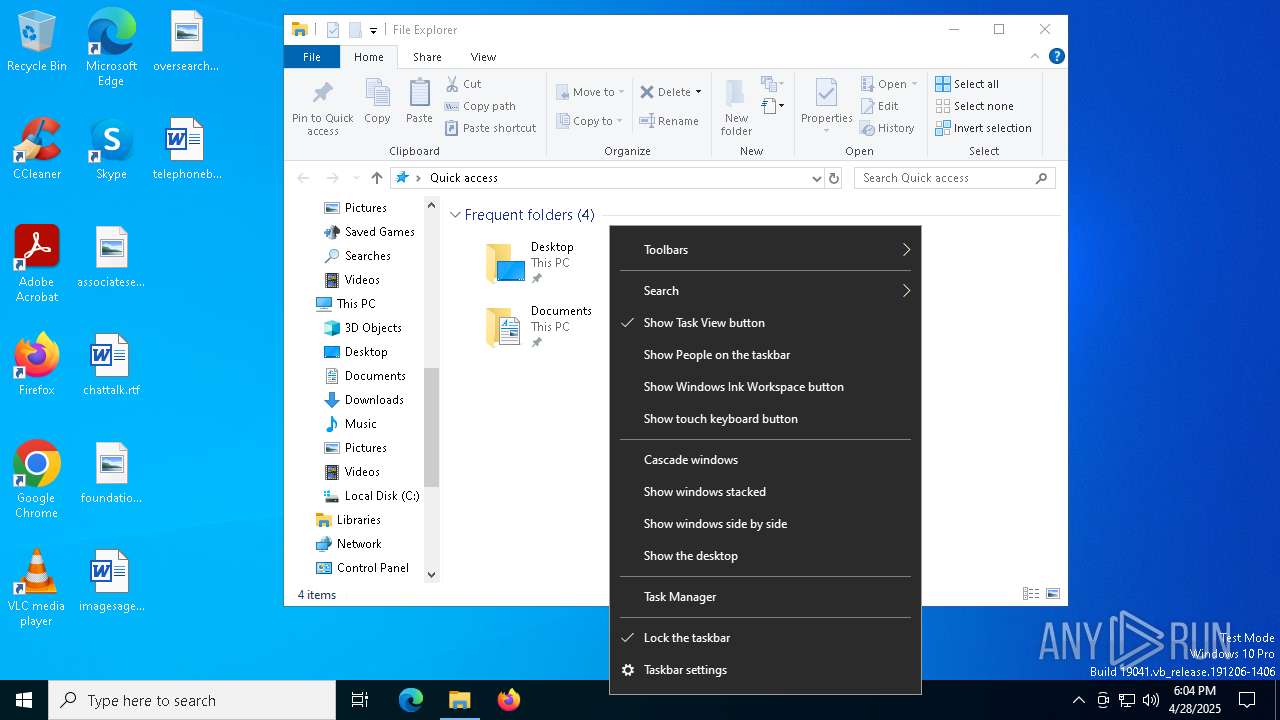1280x720 pixels.
Task: Open the Delete dropdown arrow
Action: pyautogui.click(x=698, y=92)
